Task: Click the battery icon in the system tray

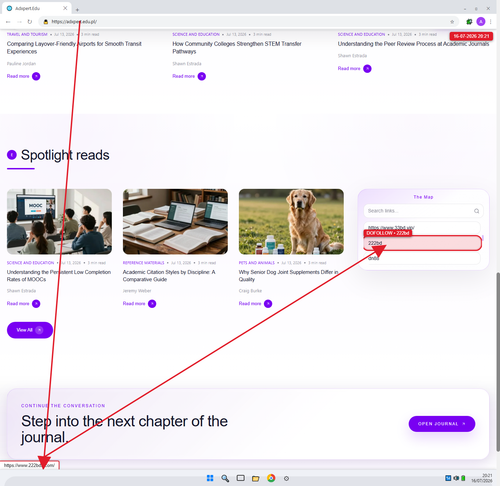Action: (x=463, y=478)
